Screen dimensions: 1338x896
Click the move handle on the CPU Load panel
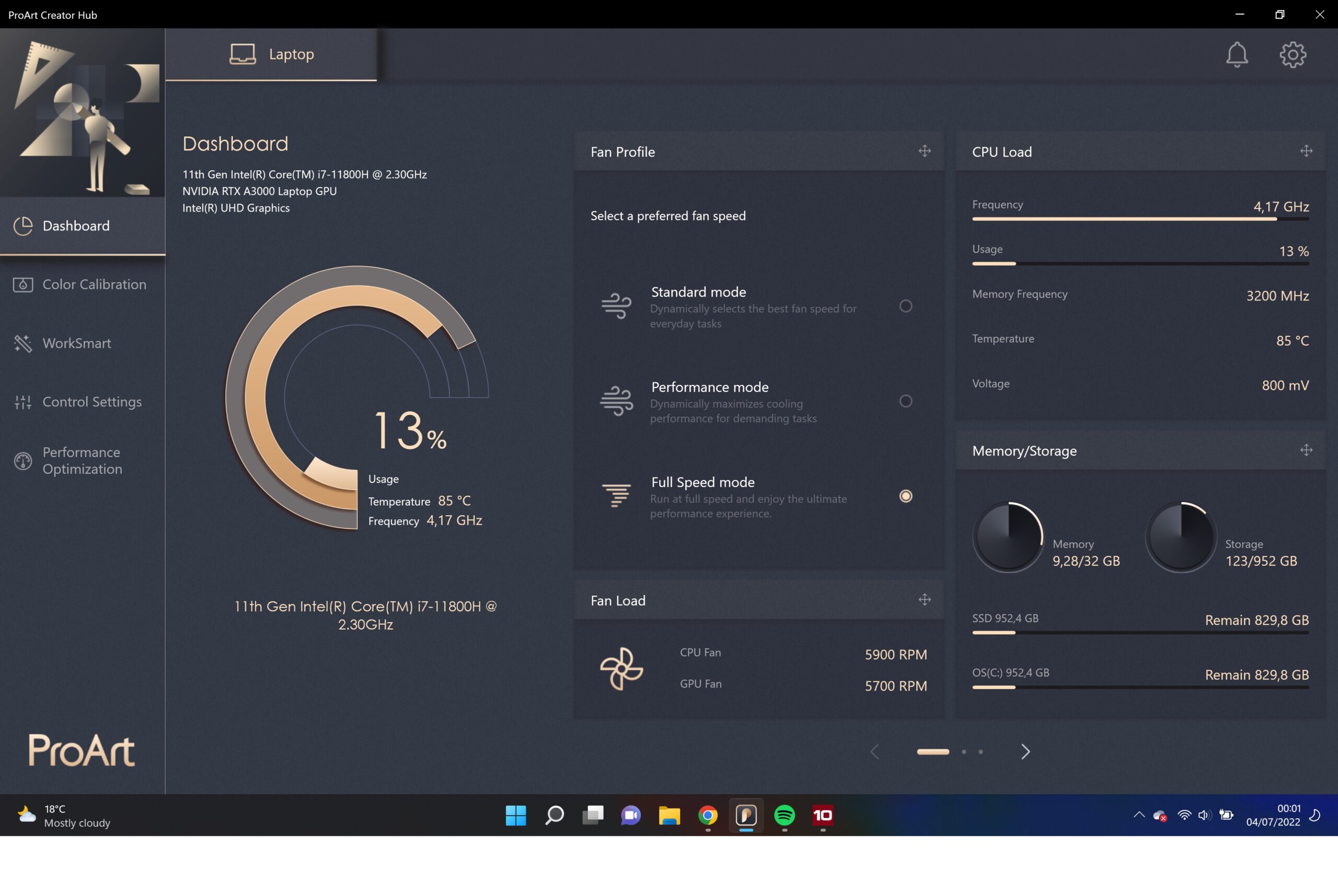[1306, 151]
